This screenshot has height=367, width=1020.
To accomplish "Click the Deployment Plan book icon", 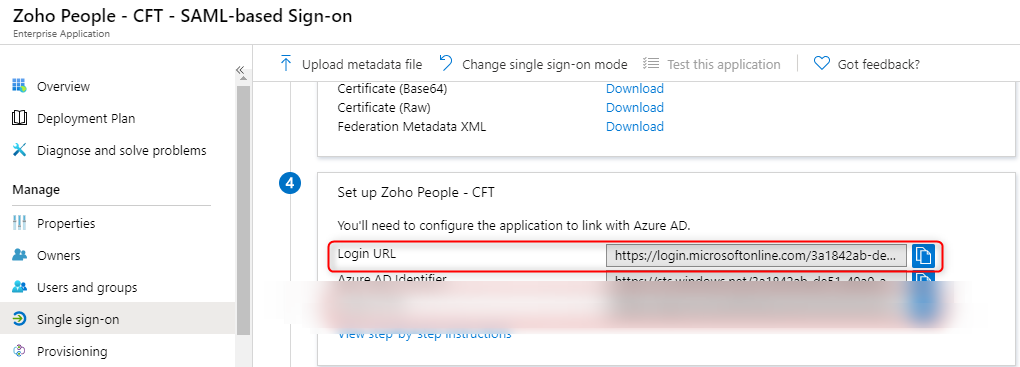I will [20, 118].
